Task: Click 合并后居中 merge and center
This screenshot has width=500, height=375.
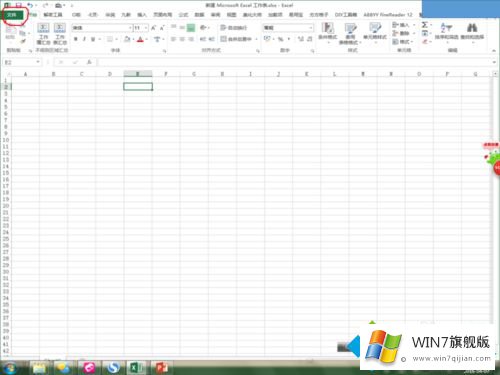Action: pos(236,39)
